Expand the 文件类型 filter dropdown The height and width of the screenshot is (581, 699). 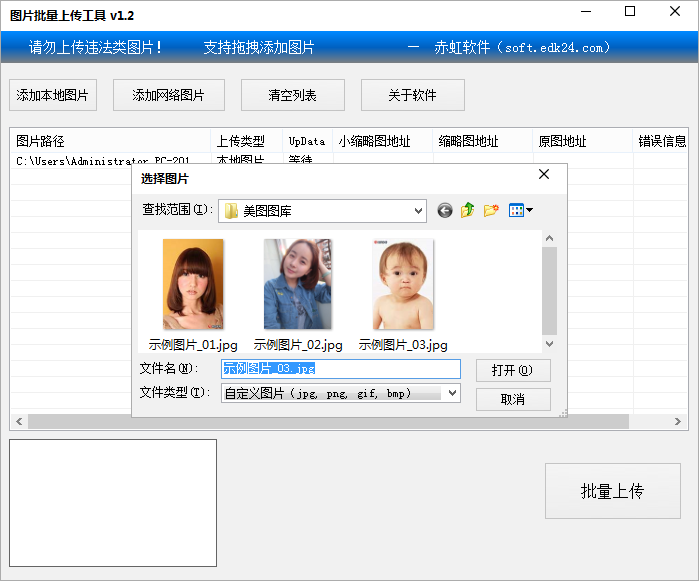point(451,393)
